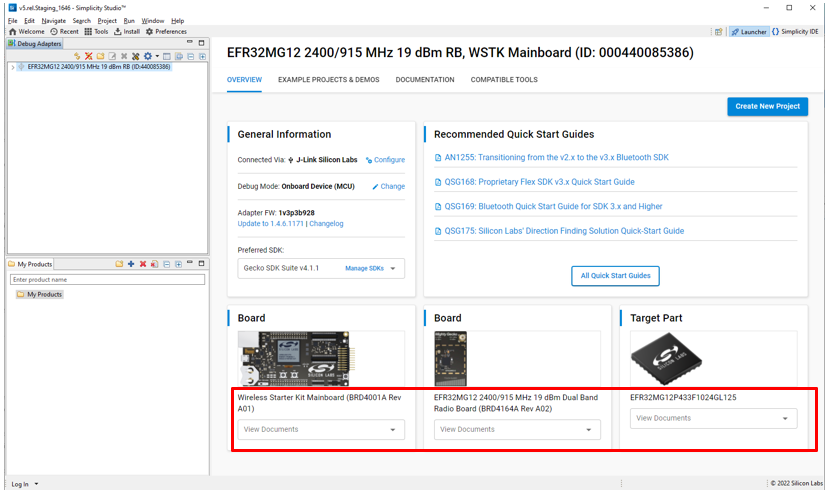Open the Preferred SDK Gecko dropdown
Screen dimensions: 829x490
[321, 268]
